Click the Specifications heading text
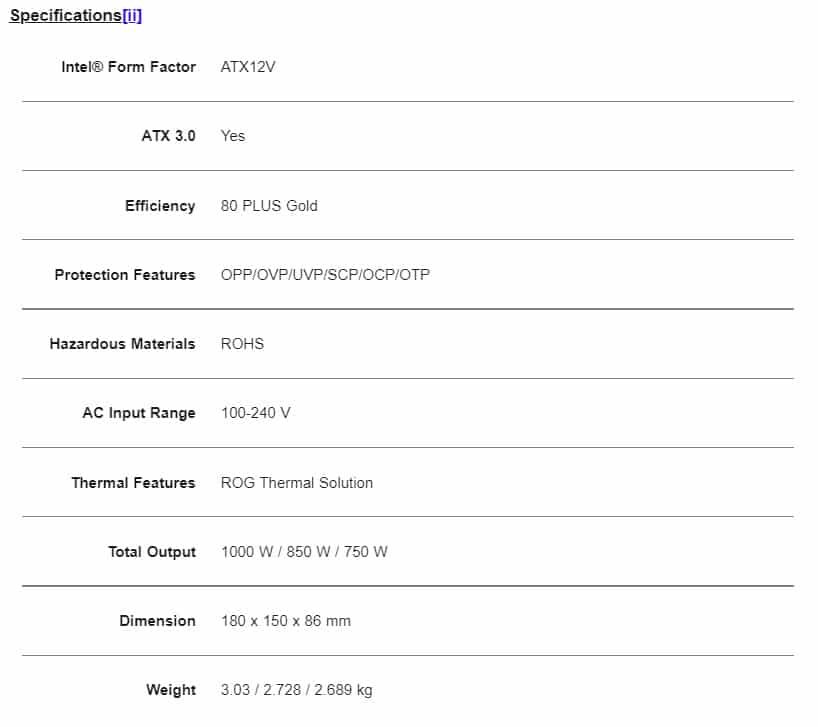The height and width of the screenshot is (727, 818). tap(65, 16)
